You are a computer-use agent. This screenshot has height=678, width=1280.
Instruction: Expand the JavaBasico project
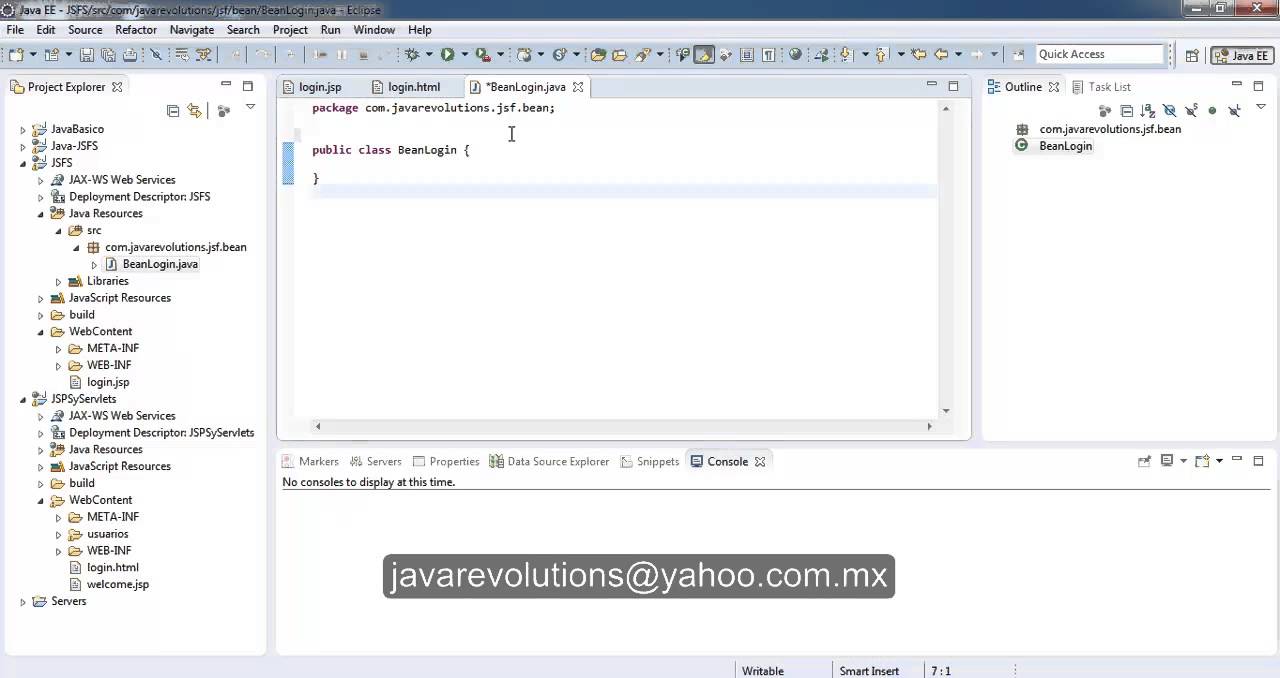coord(23,129)
